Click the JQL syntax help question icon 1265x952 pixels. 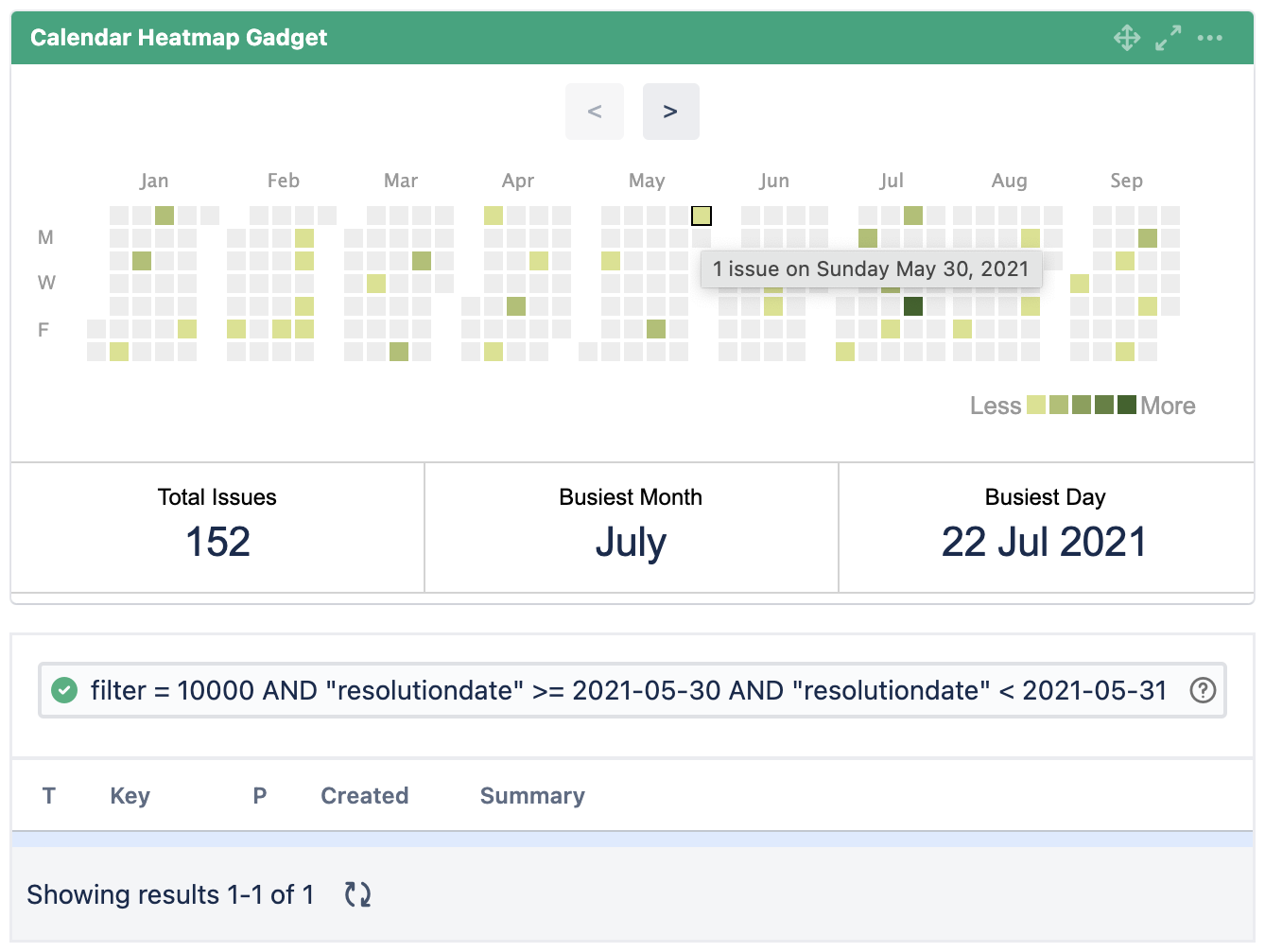(x=1203, y=691)
